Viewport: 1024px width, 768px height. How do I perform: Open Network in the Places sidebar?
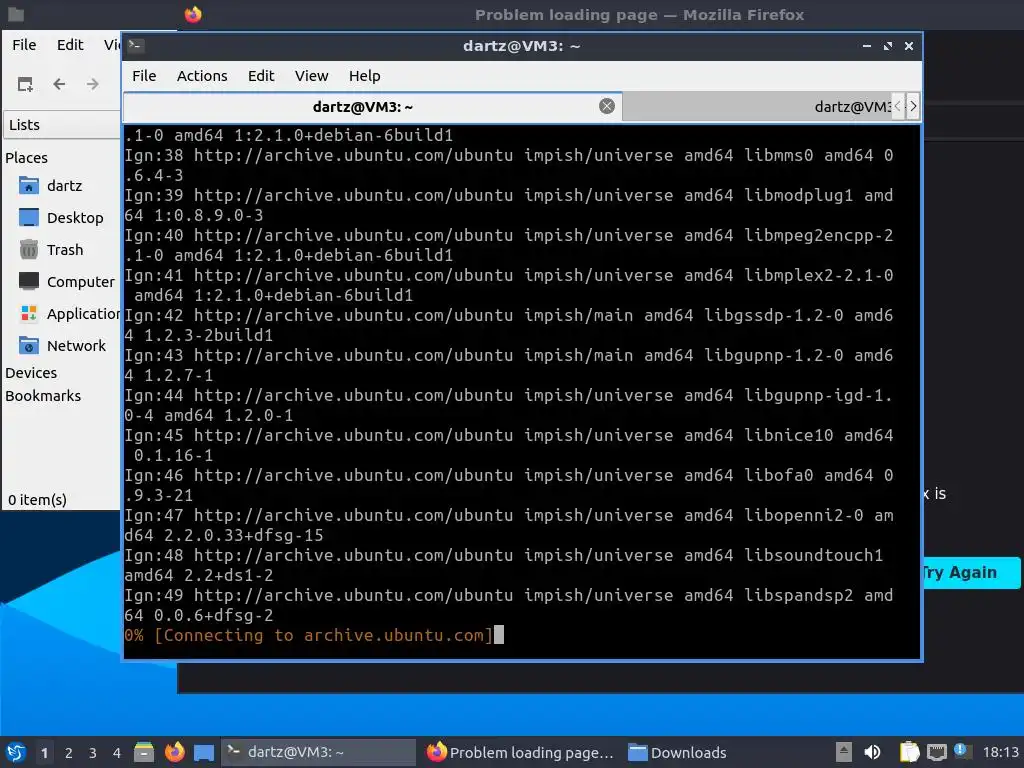click(62, 345)
